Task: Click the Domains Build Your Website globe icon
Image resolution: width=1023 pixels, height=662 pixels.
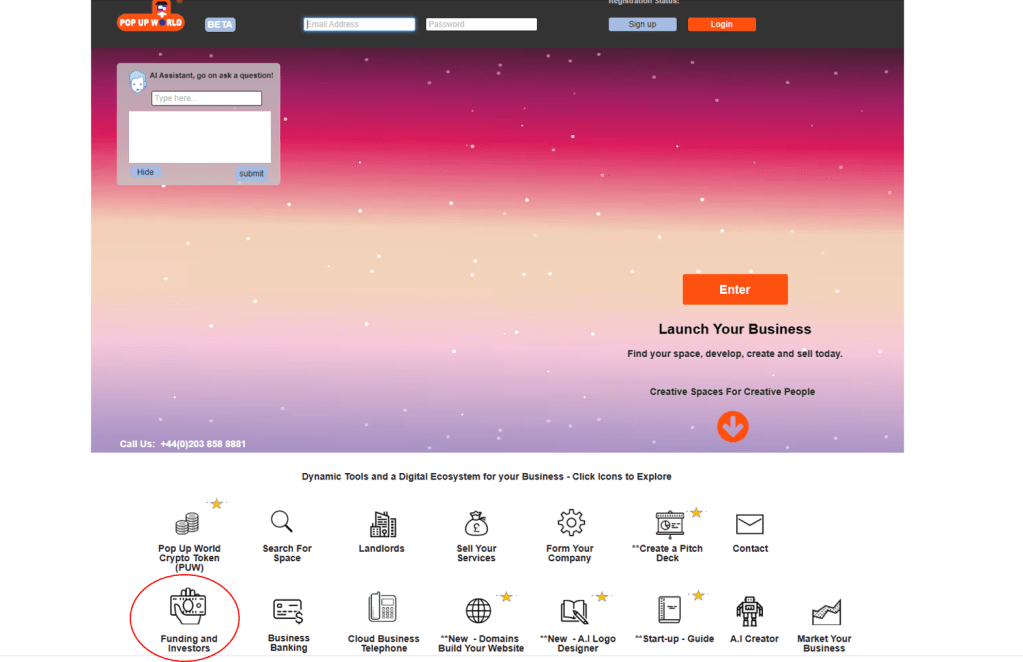Action: pyautogui.click(x=479, y=610)
